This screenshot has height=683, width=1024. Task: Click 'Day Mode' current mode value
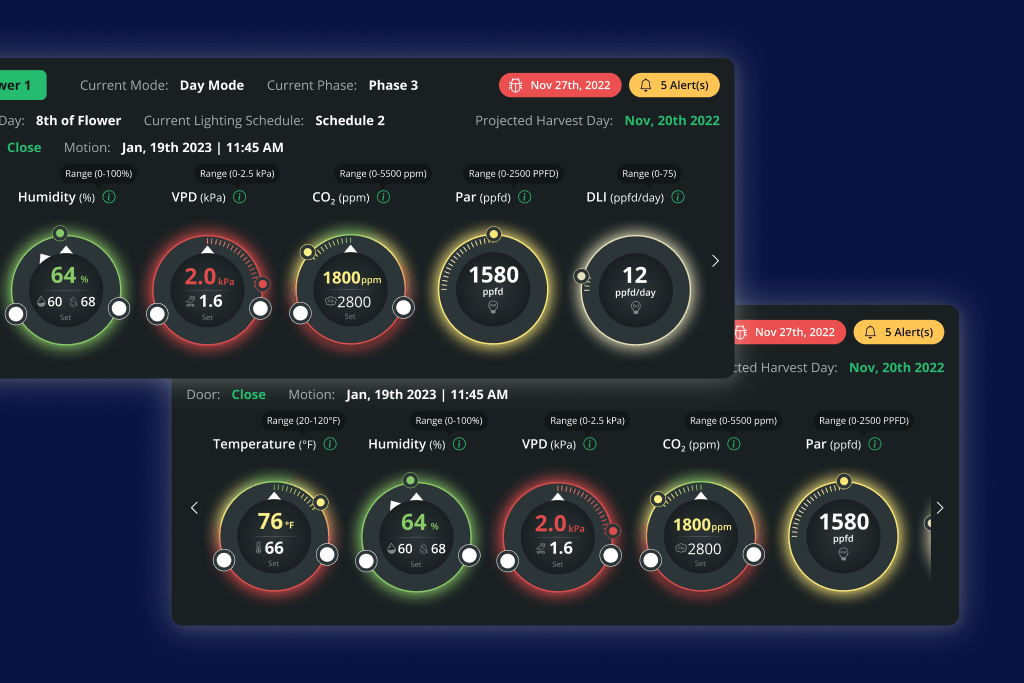tap(212, 86)
